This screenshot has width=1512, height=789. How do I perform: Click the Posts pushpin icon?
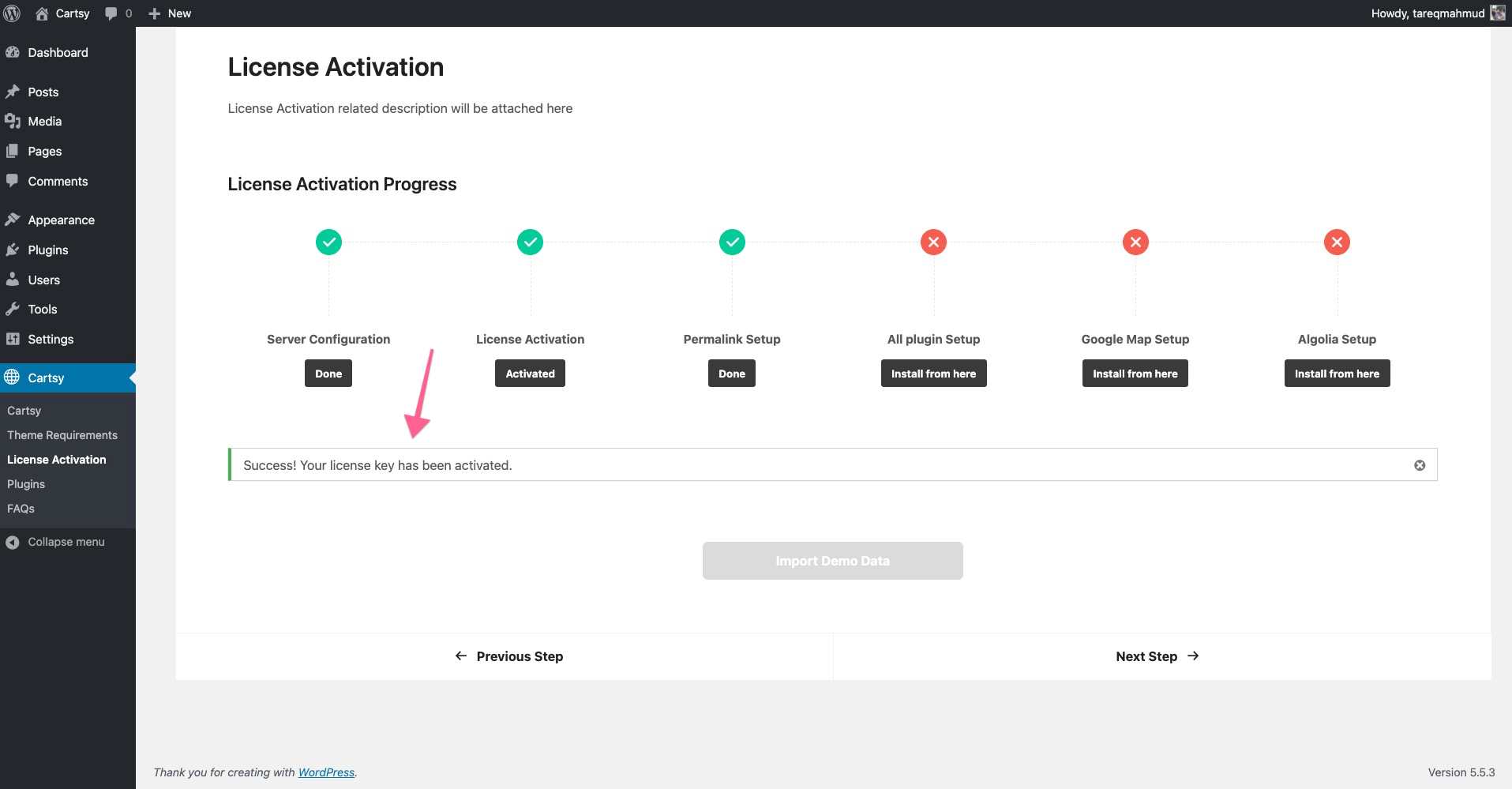[x=13, y=92]
